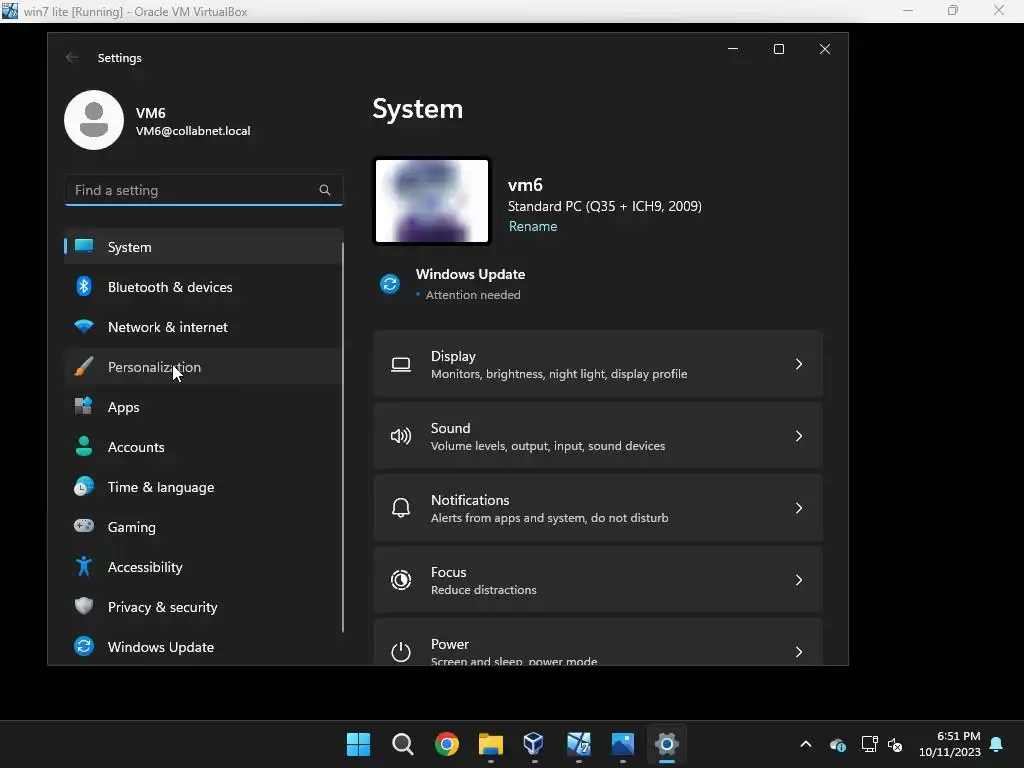Click the Accounts person icon
Image resolution: width=1024 pixels, height=768 pixels.
click(84, 446)
